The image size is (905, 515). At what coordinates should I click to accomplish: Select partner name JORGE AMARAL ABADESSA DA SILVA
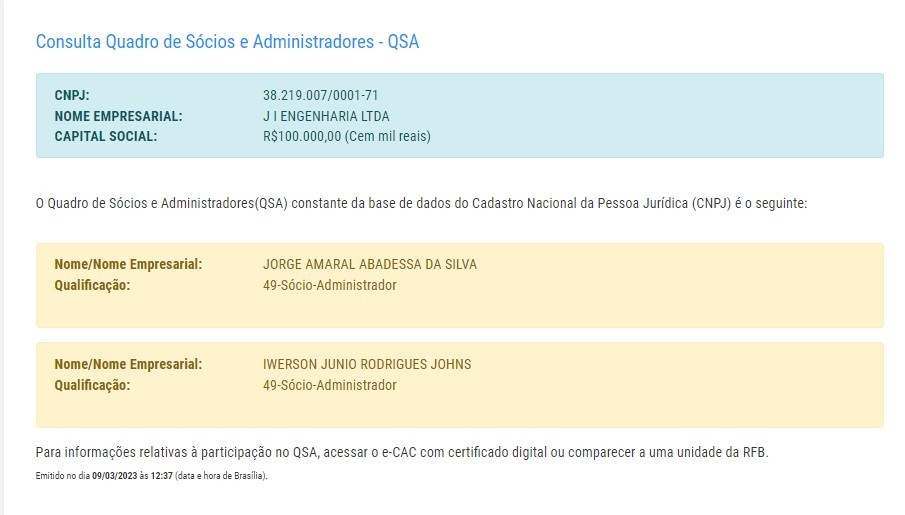(x=370, y=265)
